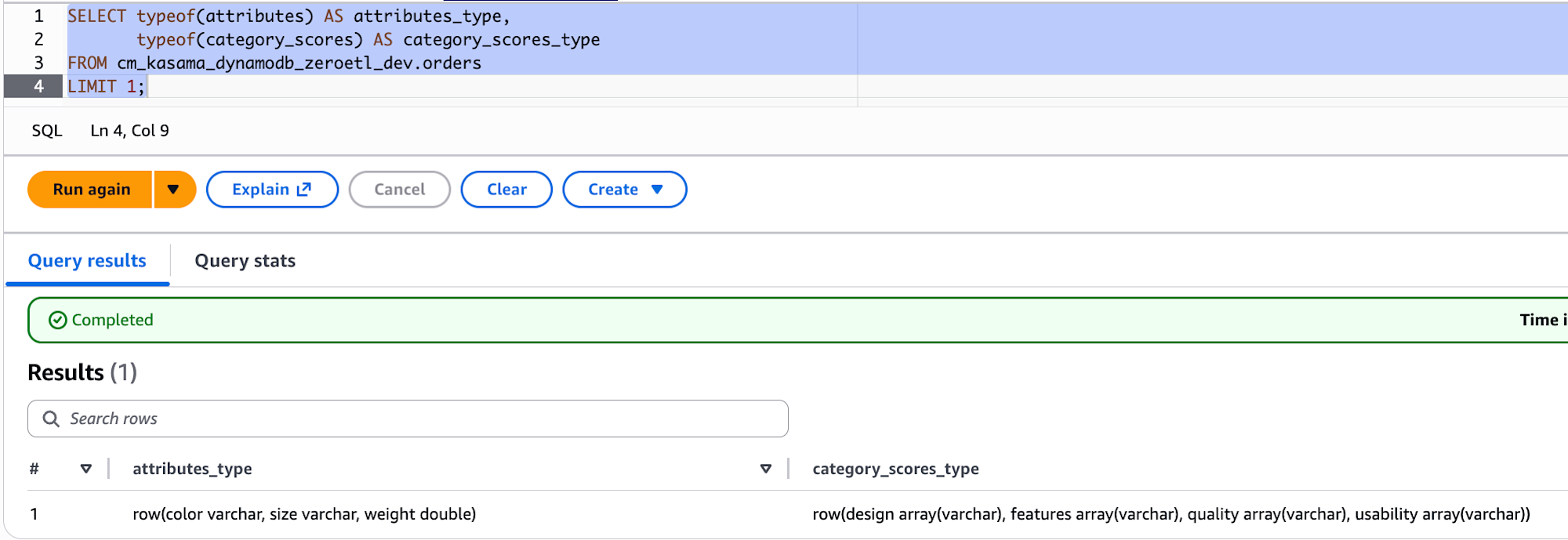
Task: Open Explain query plan link
Action: pyautogui.click(x=272, y=190)
